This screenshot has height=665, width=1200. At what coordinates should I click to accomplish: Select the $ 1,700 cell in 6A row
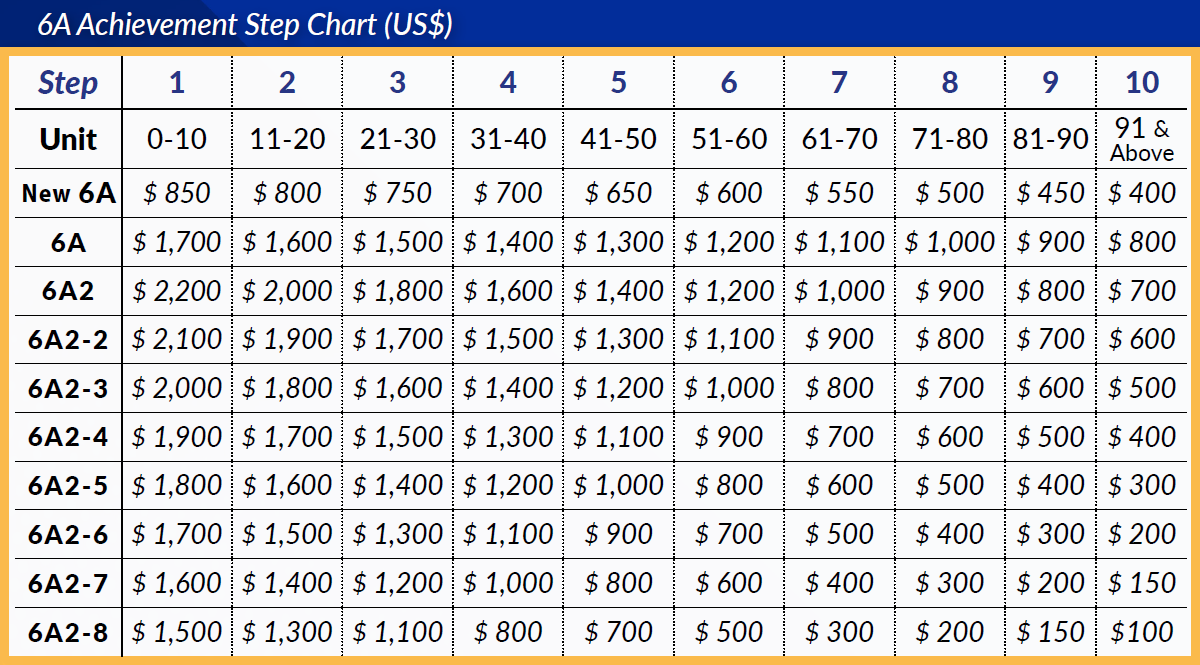coord(177,242)
